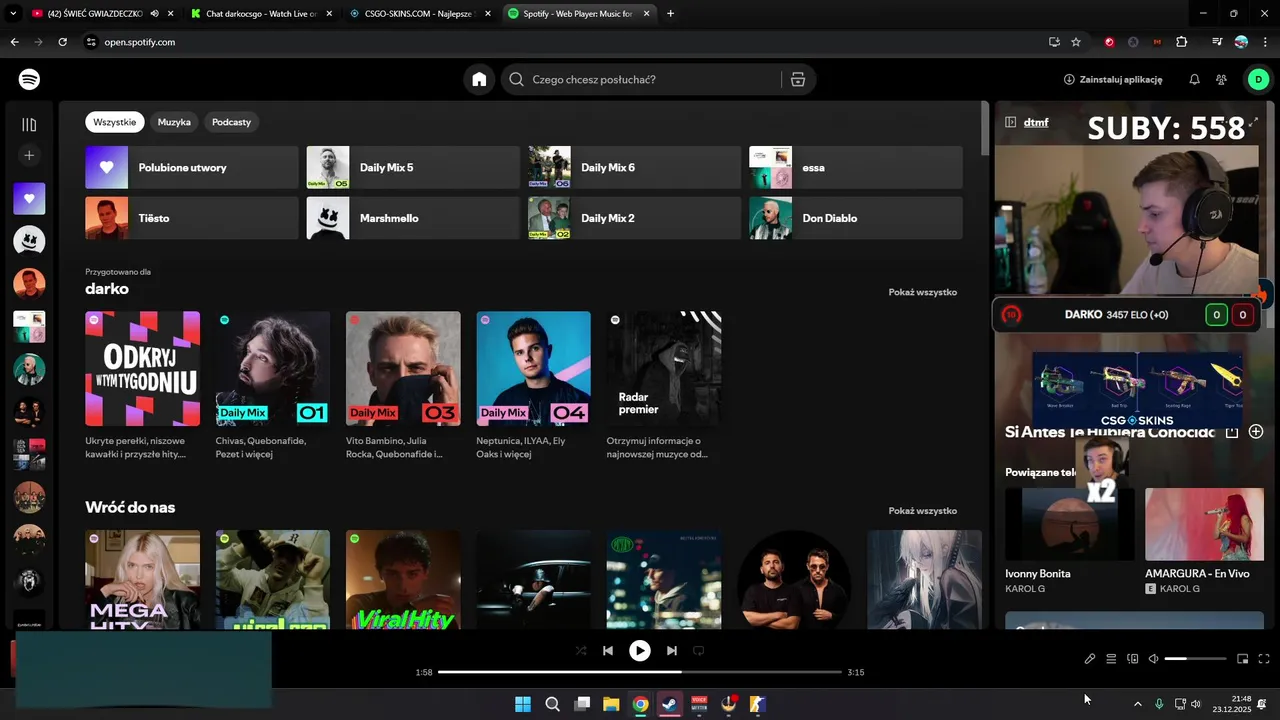Open Windows Start menu
The image size is (1280, 720).
523,704
